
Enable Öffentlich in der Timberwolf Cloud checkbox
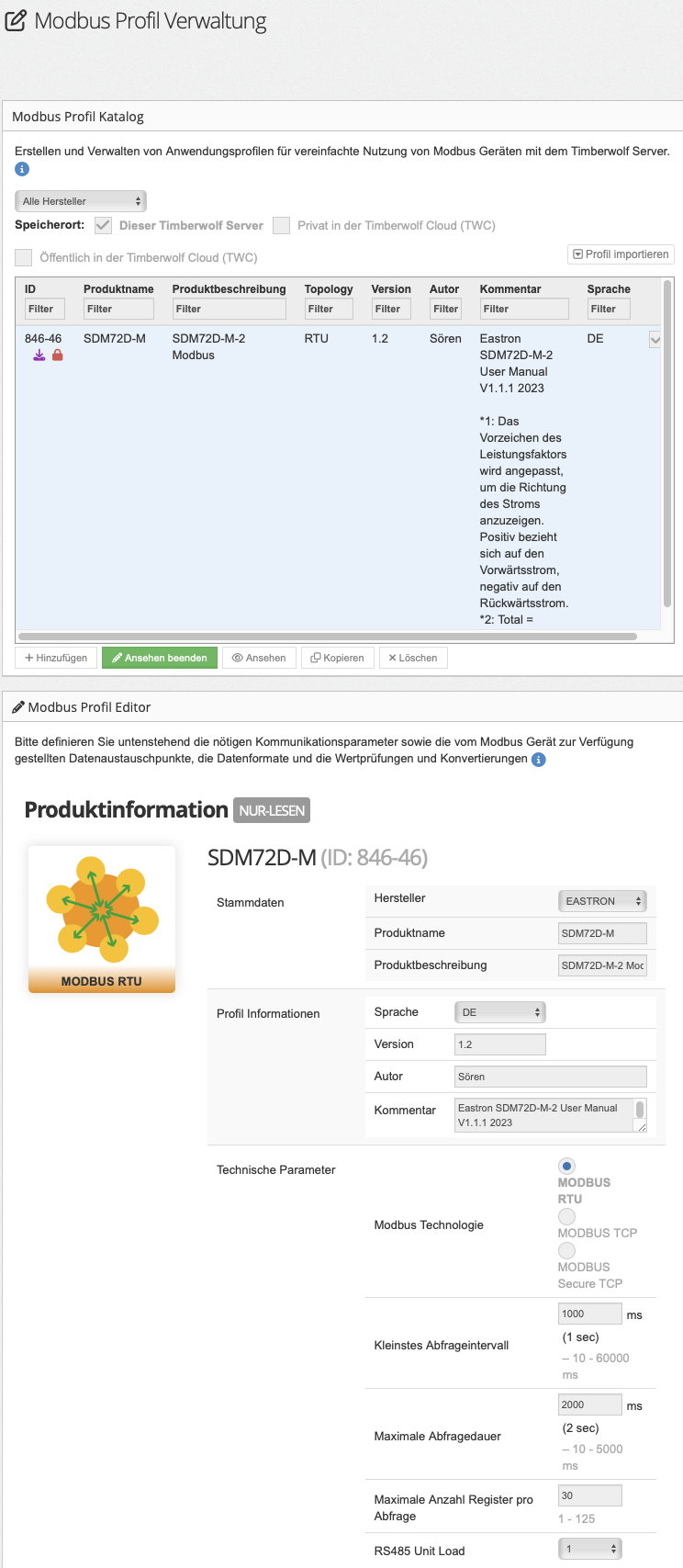24,257
